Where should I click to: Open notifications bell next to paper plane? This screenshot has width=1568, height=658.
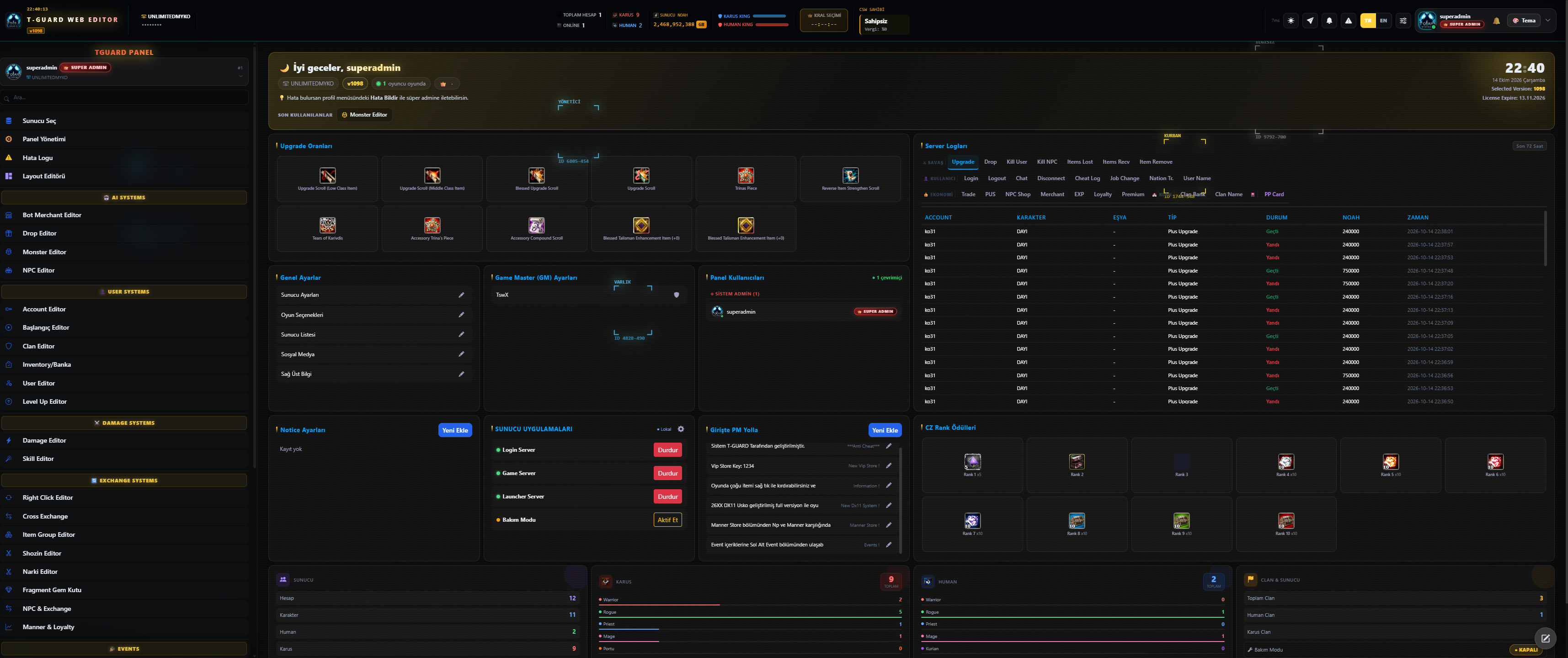click(1329, 21)
